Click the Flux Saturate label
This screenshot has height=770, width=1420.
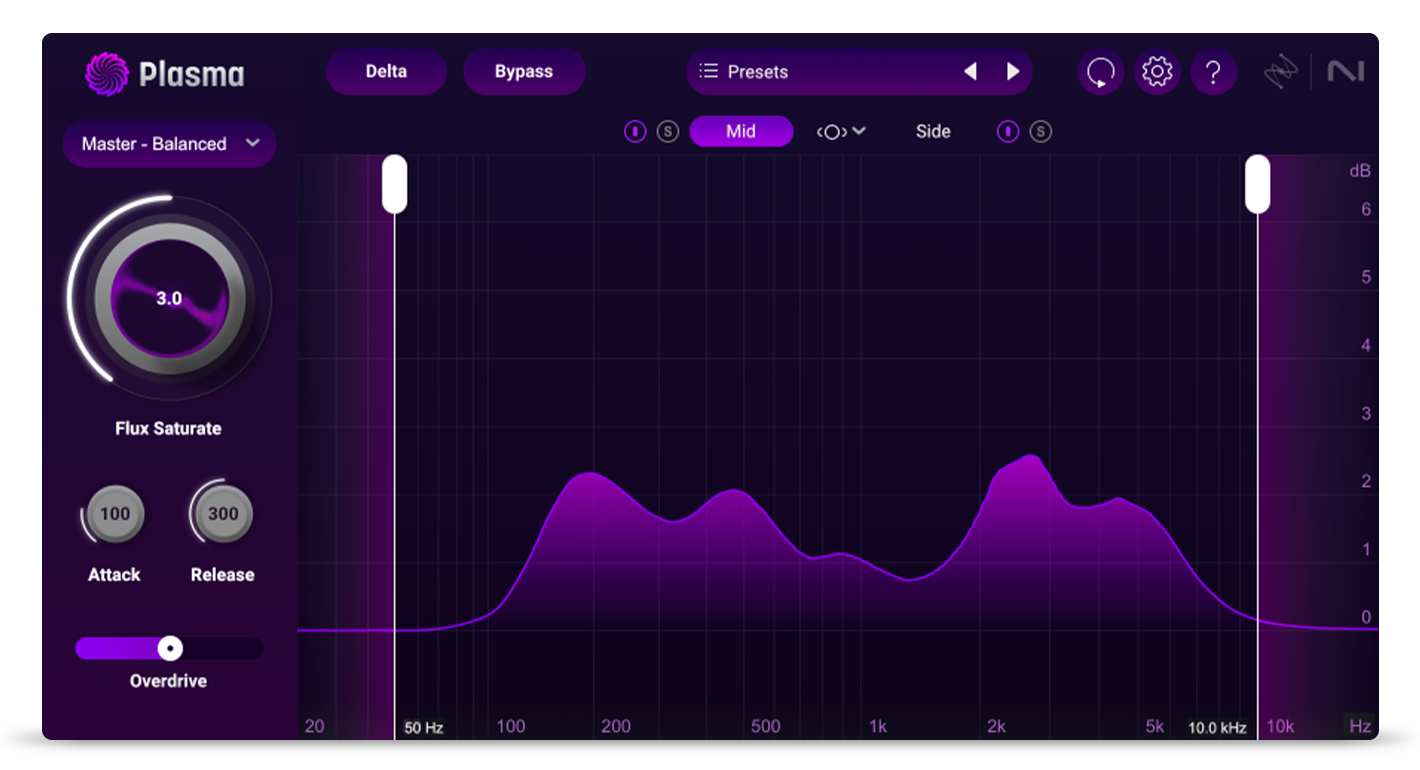pyautogui.click(x=168, y=428)
